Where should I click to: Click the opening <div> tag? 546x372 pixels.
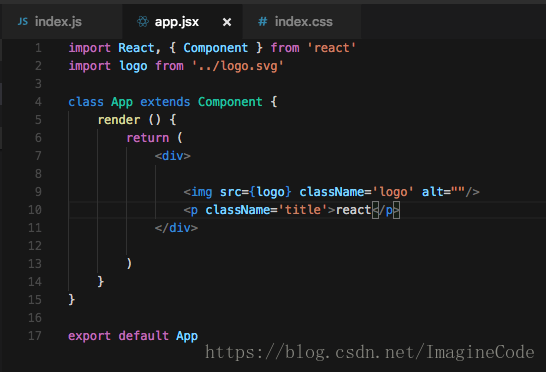173,156
